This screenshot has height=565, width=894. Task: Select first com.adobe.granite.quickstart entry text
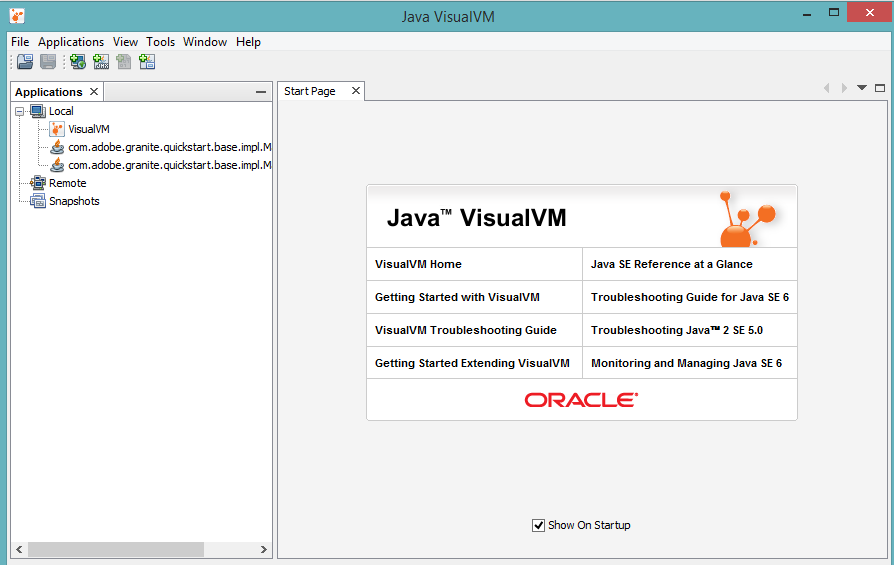click(x=170, y=147)
